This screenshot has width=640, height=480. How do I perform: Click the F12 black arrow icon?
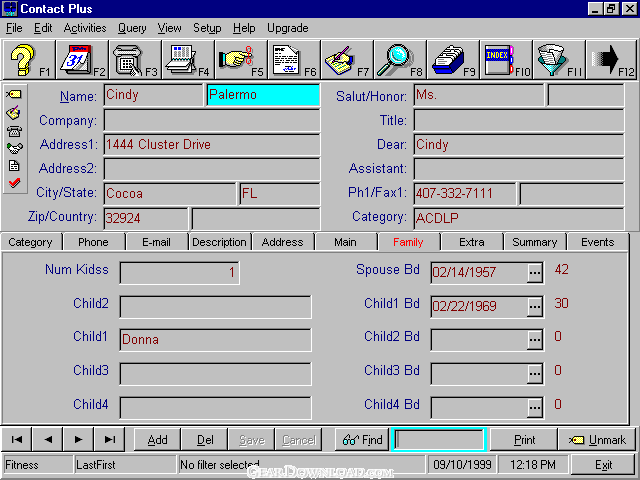[612, 60]
